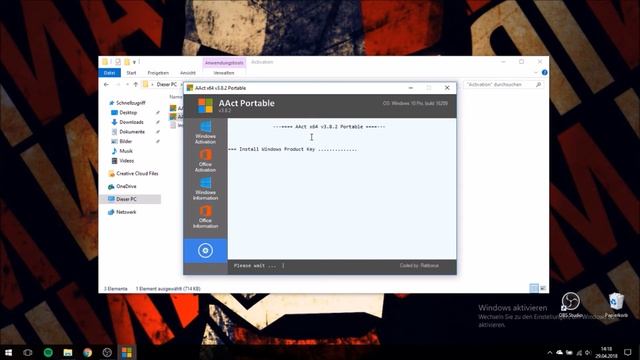This screenshot has height=360, width=640.
Task: Click the Quick Access Toolbar dropdown arrow
Action: click(x=134, y=62)
